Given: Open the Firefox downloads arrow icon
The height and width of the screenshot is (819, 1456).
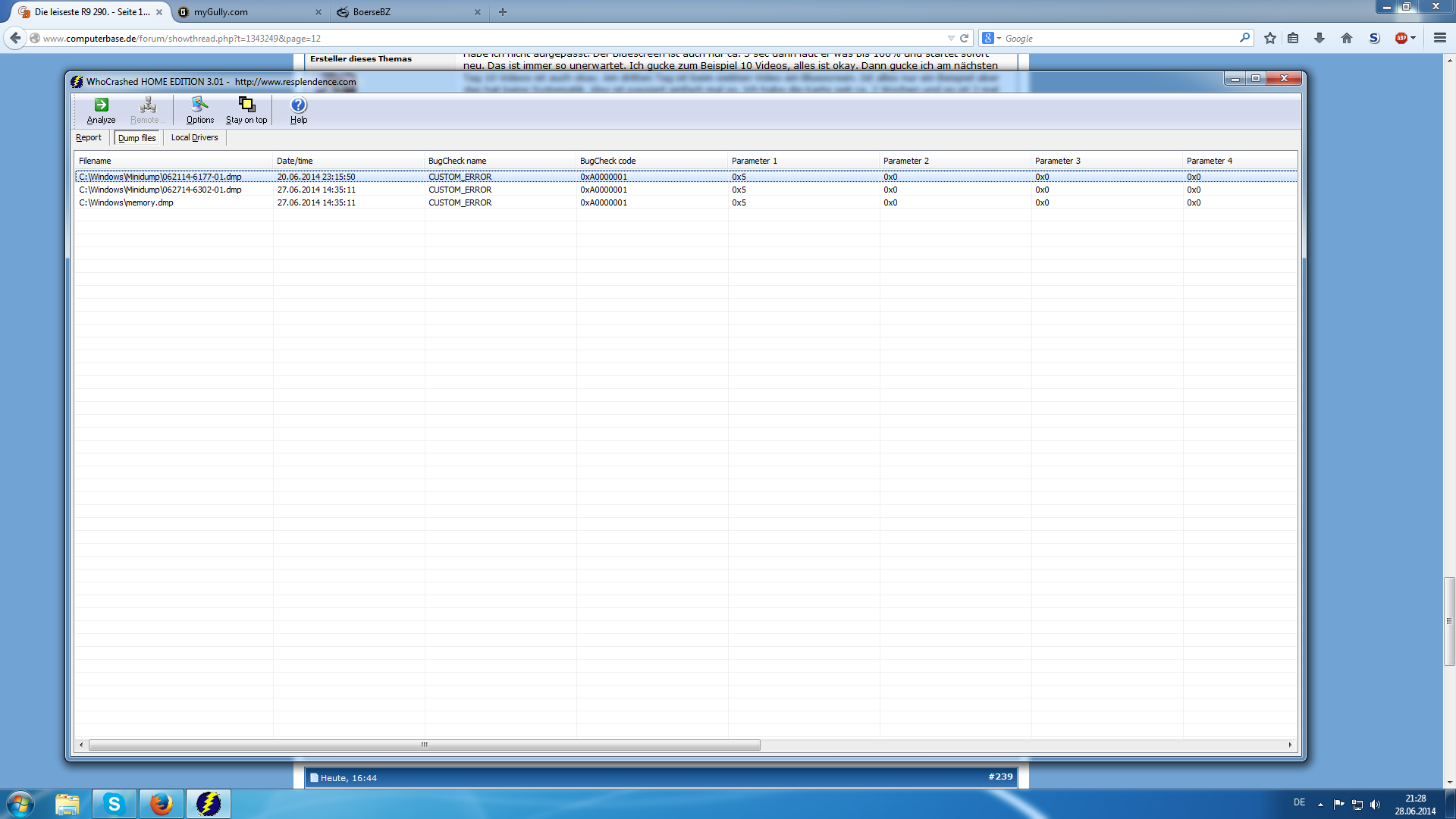Looking at the screenshot, I should (x=1319, y=38).
